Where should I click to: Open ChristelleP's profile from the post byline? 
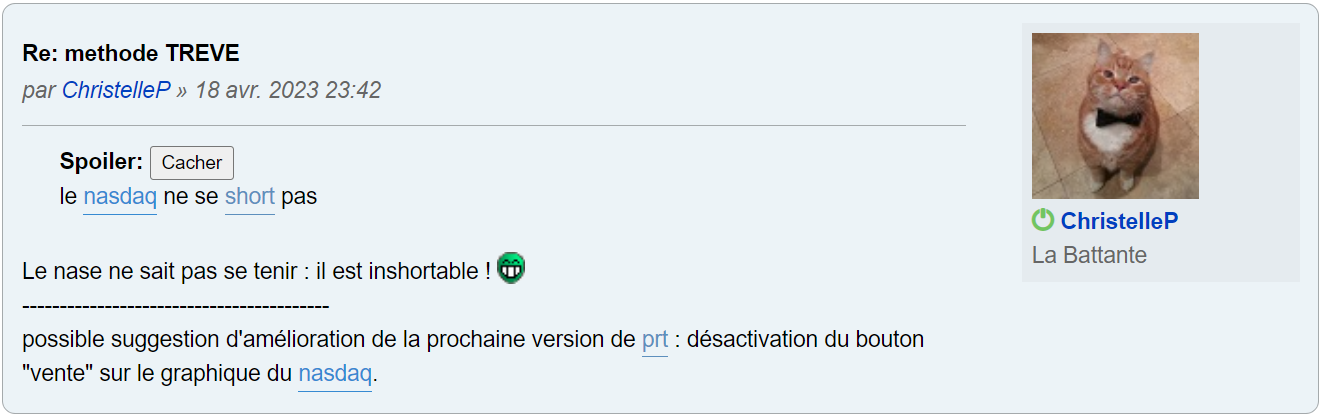point(115,90)
